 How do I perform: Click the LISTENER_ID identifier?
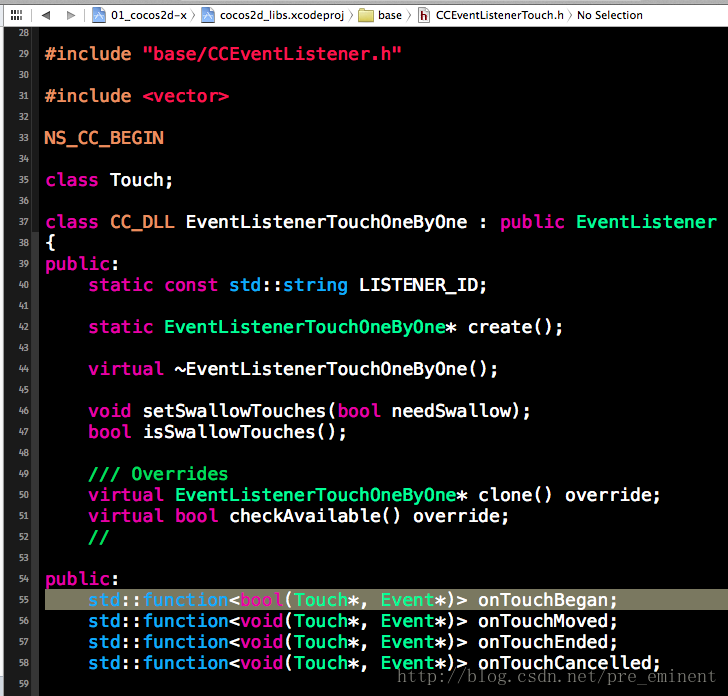coord(418,285)
